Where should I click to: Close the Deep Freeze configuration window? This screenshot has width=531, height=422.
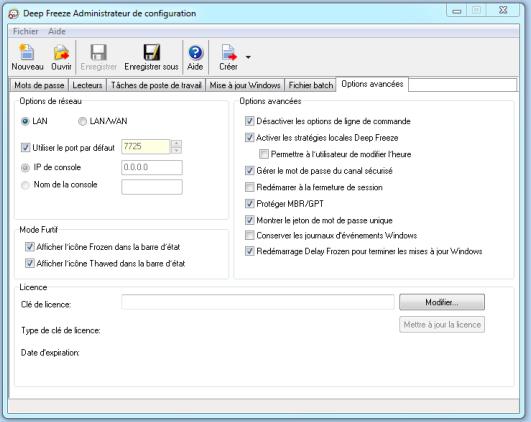click(x=503, y=10)
